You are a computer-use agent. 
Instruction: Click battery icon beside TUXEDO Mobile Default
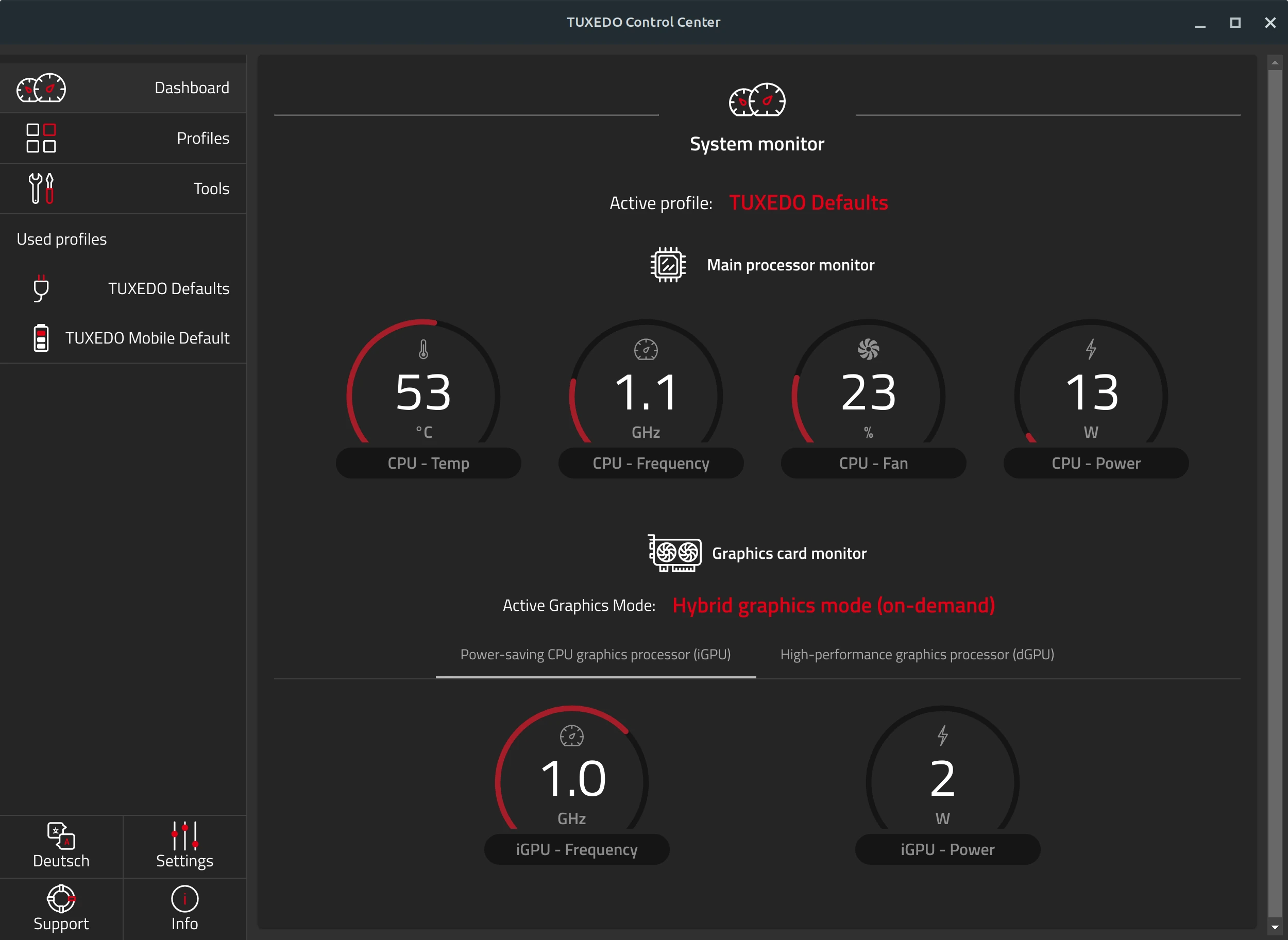(41, 338)
